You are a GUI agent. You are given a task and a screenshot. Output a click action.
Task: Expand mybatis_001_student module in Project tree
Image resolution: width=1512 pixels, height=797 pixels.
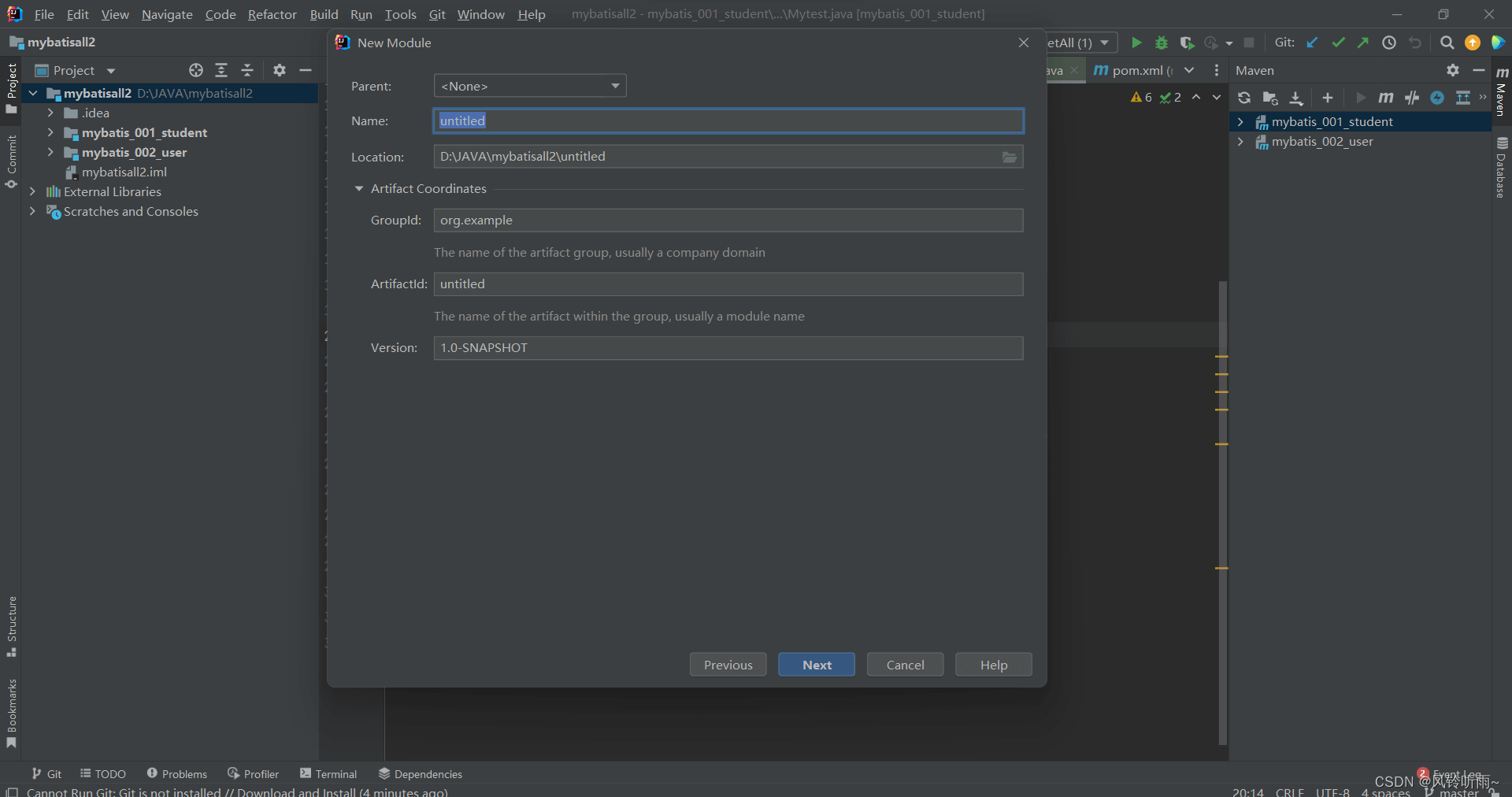pyautogui.click(x=50, y=133)
